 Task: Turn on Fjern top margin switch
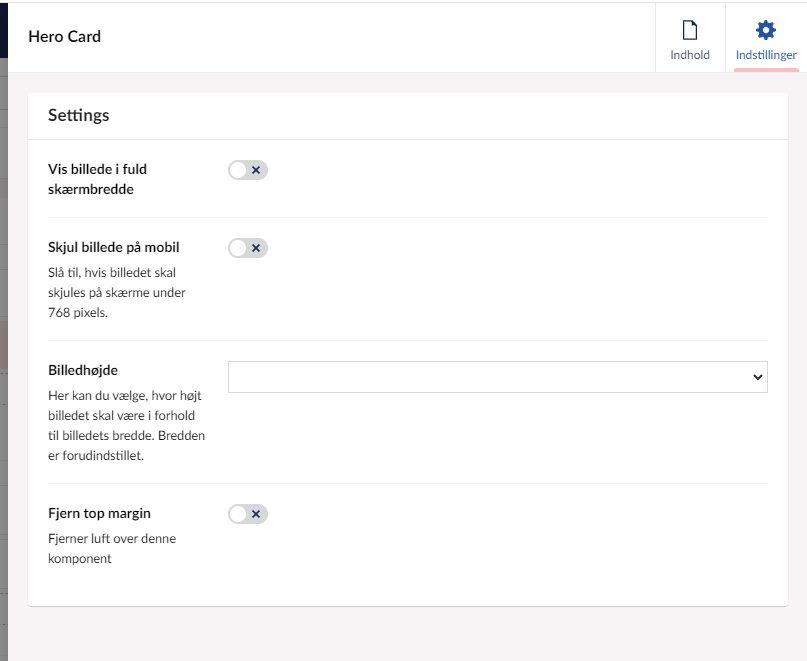tap(247, 514)
